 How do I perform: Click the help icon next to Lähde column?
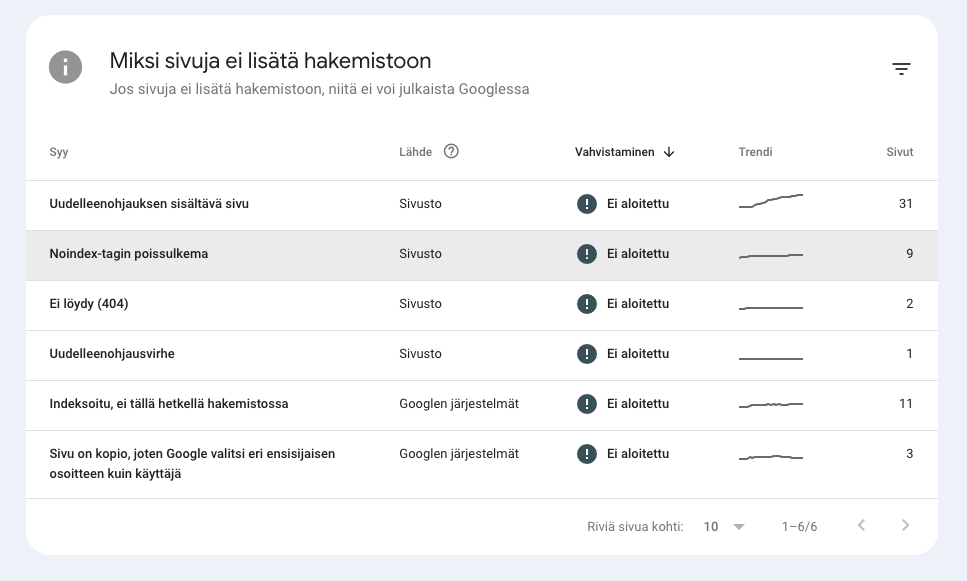click(451, 151)
